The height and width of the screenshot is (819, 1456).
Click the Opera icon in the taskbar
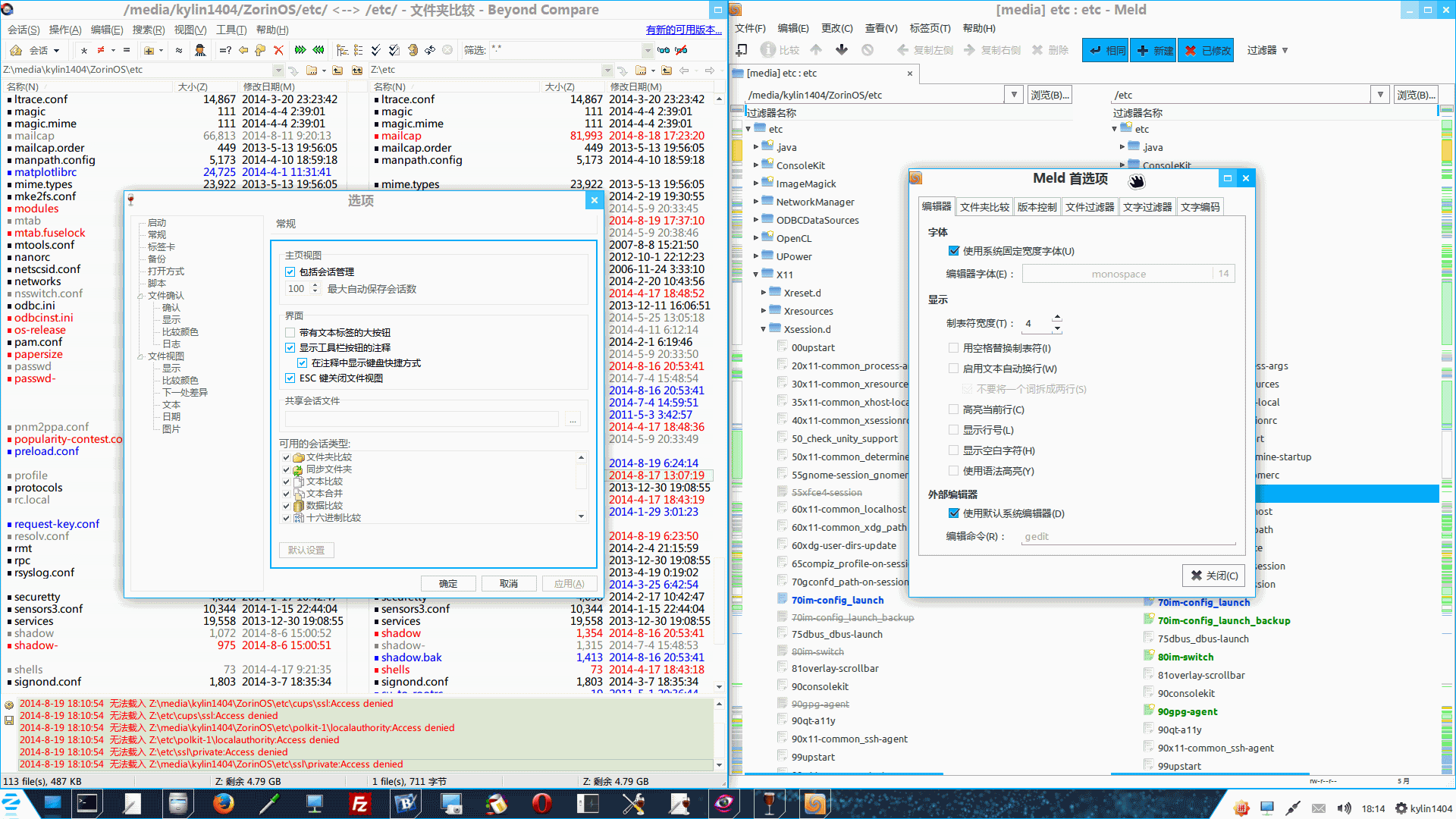tap(541, 803)
